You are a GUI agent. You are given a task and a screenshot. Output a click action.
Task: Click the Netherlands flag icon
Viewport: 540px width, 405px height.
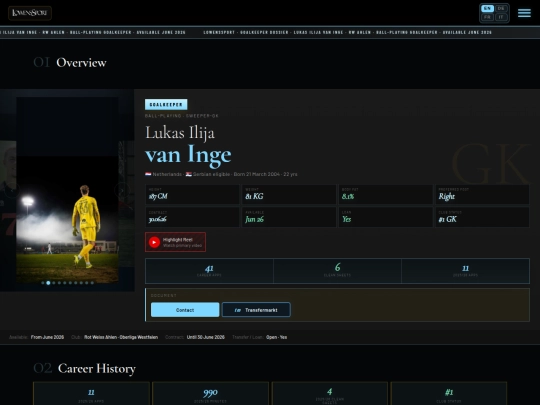(x=148, y=174)
